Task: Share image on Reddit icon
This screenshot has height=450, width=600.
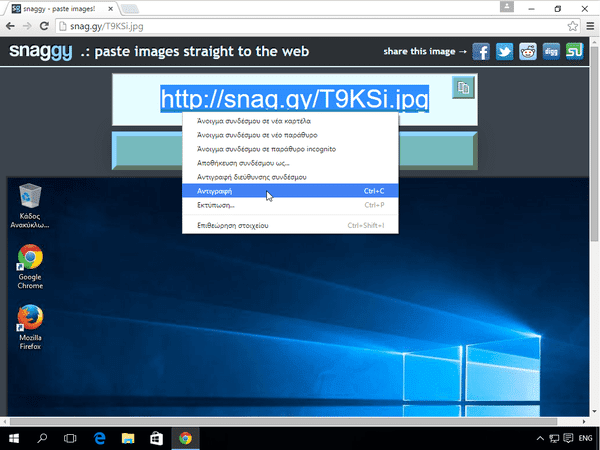Action: coord(528,51)
